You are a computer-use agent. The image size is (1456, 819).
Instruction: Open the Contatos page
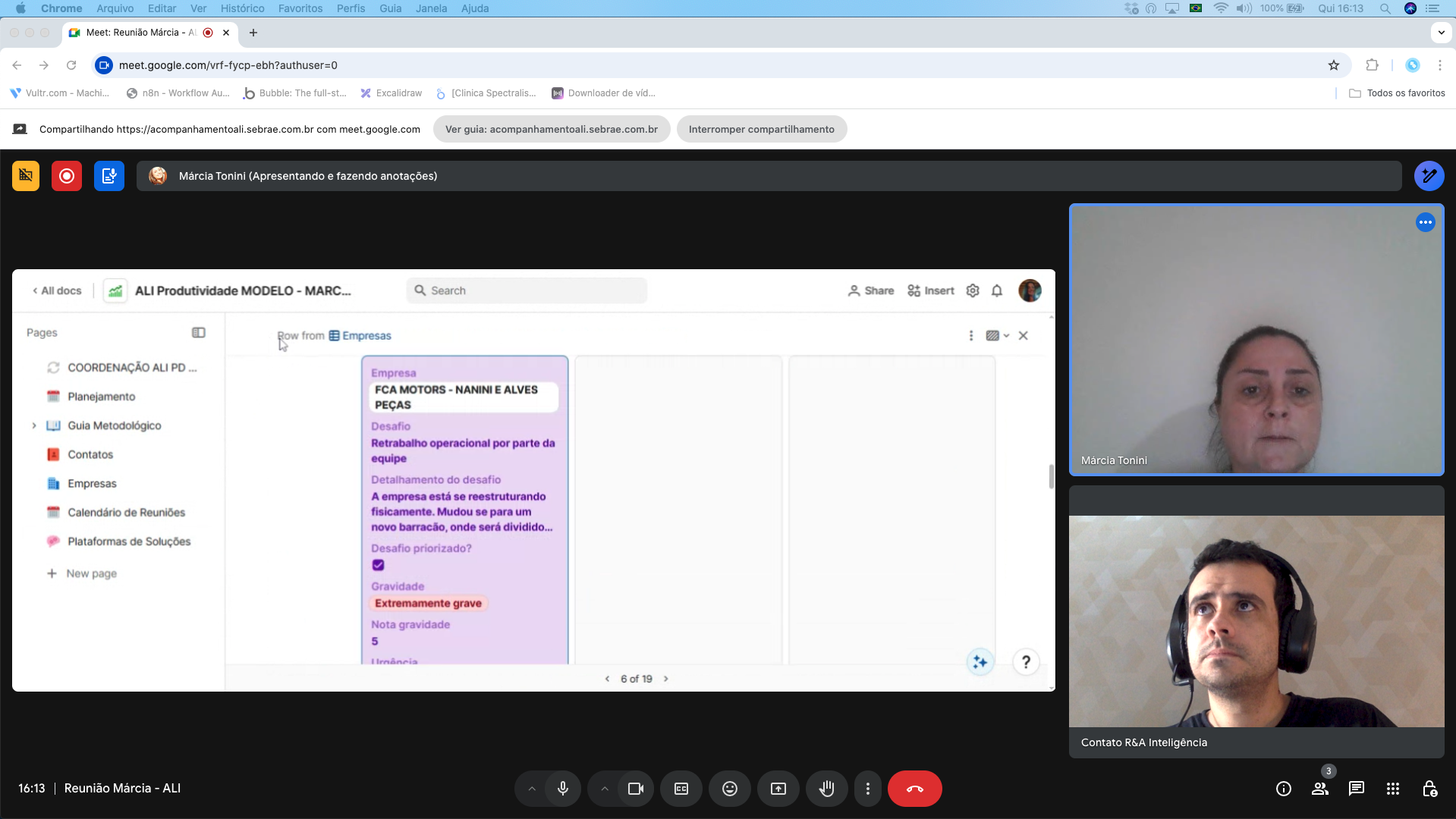(x=90, y=454)
